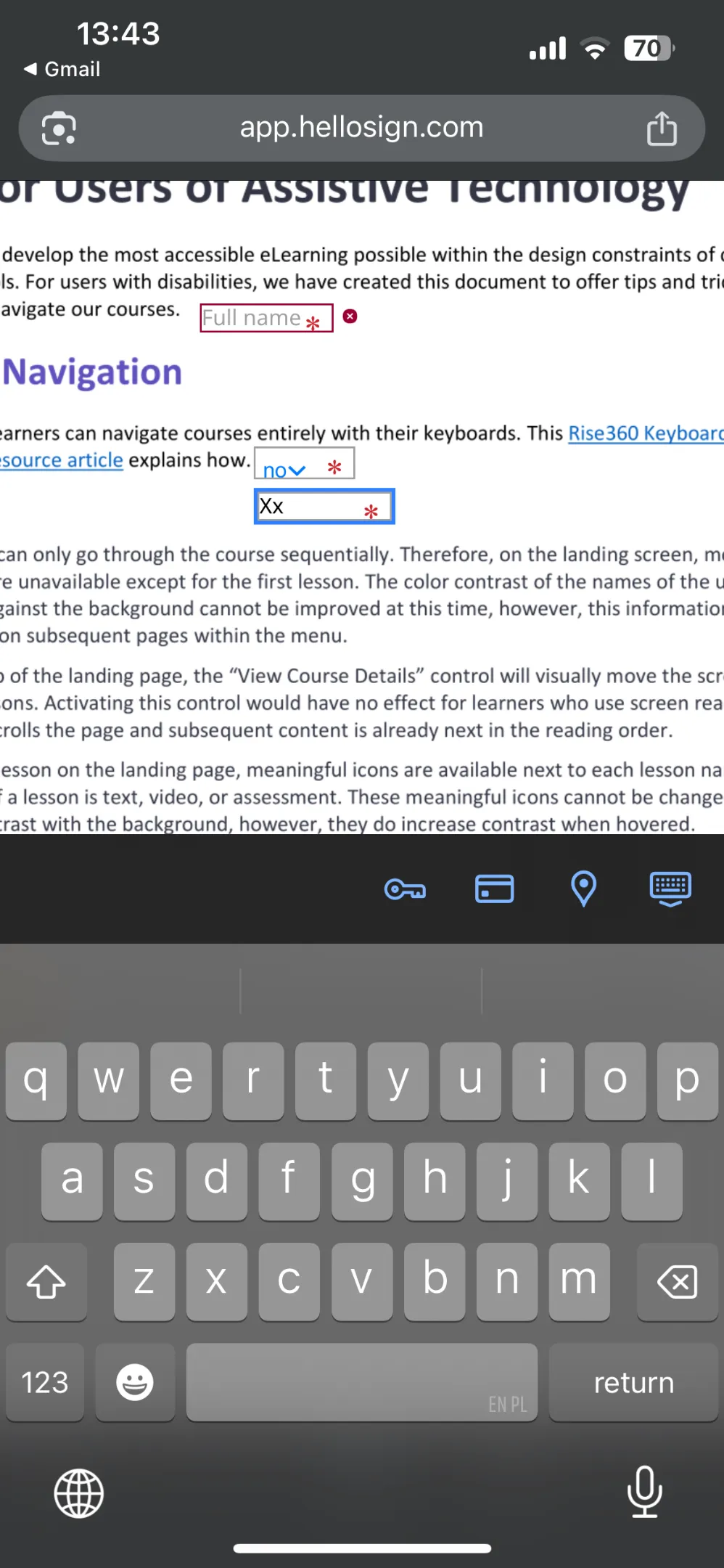Open the share sheet icon
The height and width of the screenshot is (1568, 724).
point(662,128)
